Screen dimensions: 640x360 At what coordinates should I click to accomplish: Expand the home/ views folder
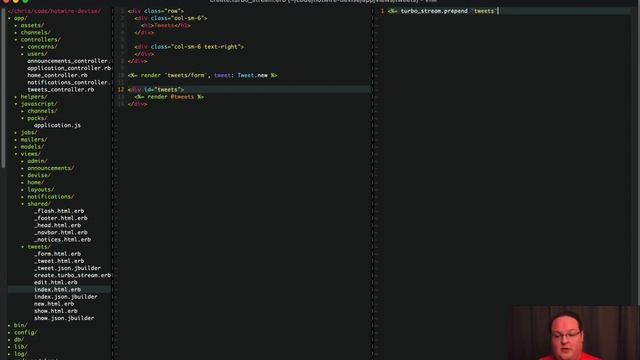point(35,182)
